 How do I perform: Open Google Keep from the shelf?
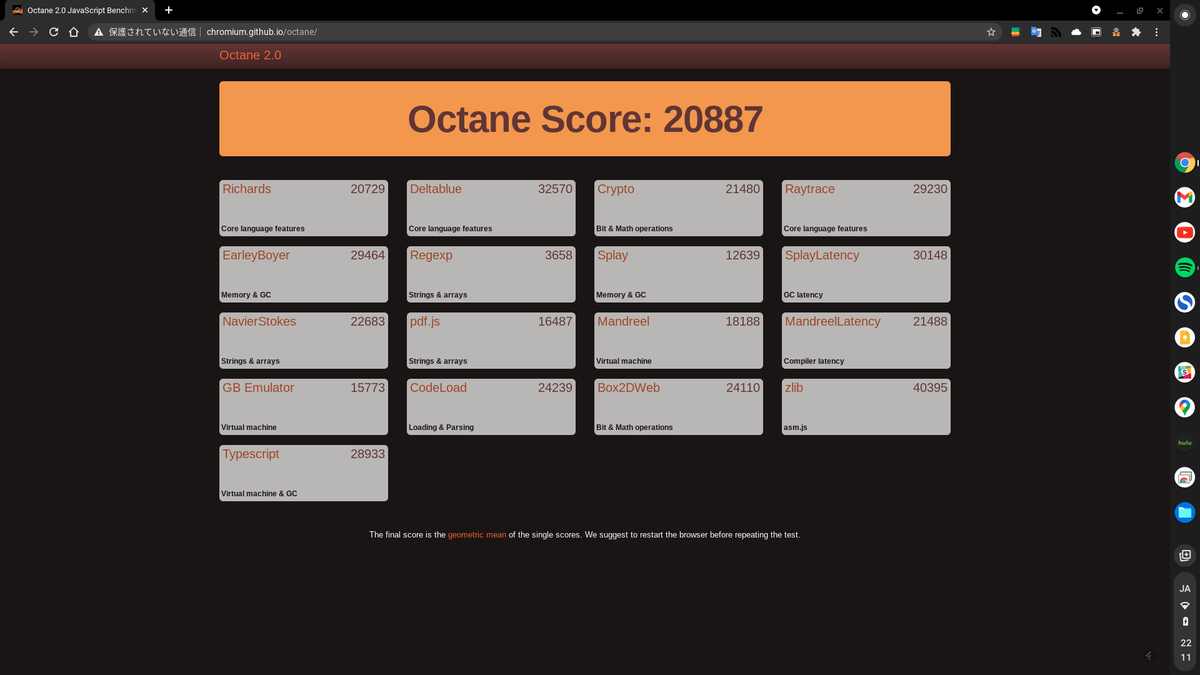[1185, 337]
